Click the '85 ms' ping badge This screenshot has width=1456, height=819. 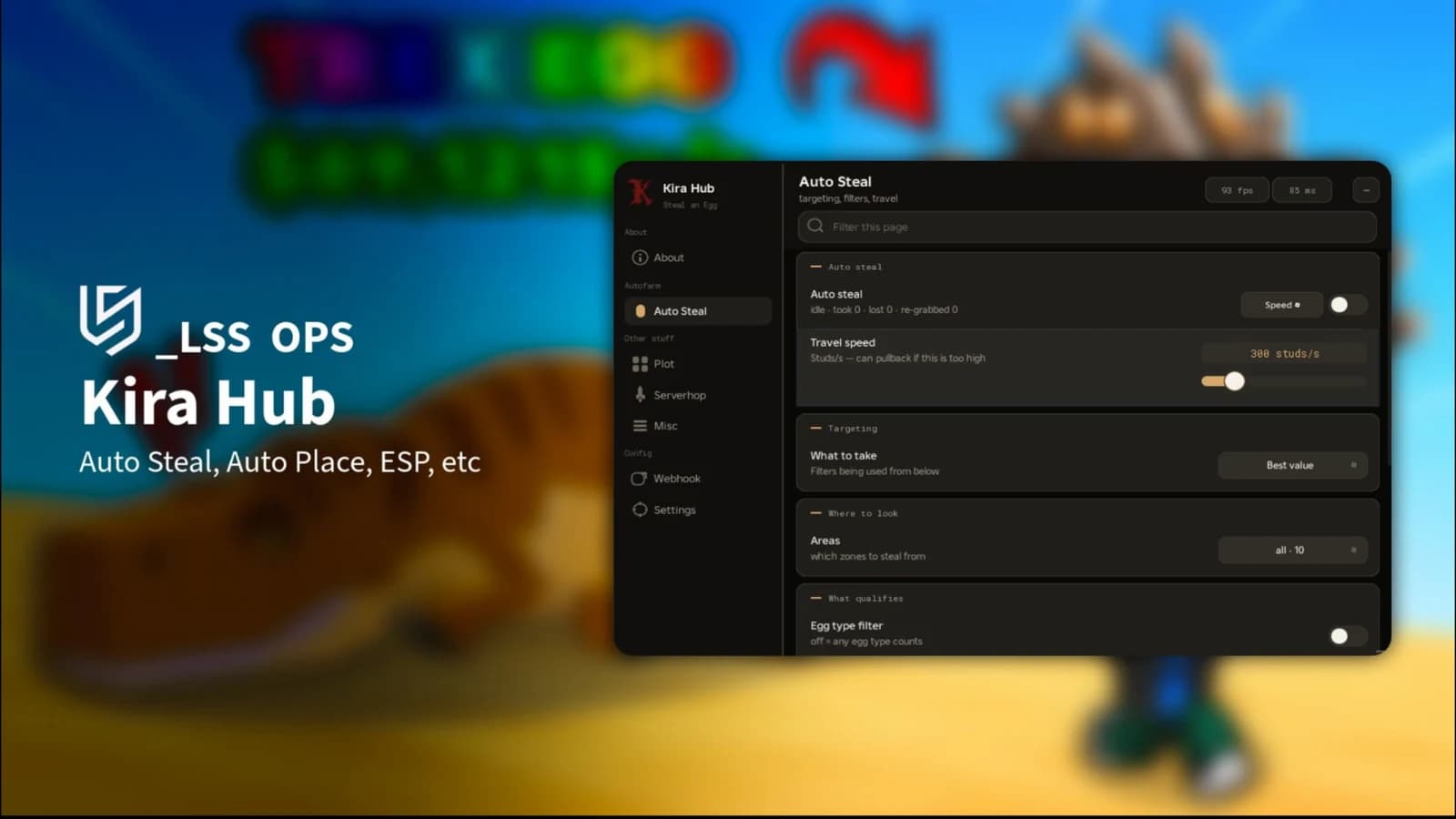pyautogui.click(x=1302, y=190)
